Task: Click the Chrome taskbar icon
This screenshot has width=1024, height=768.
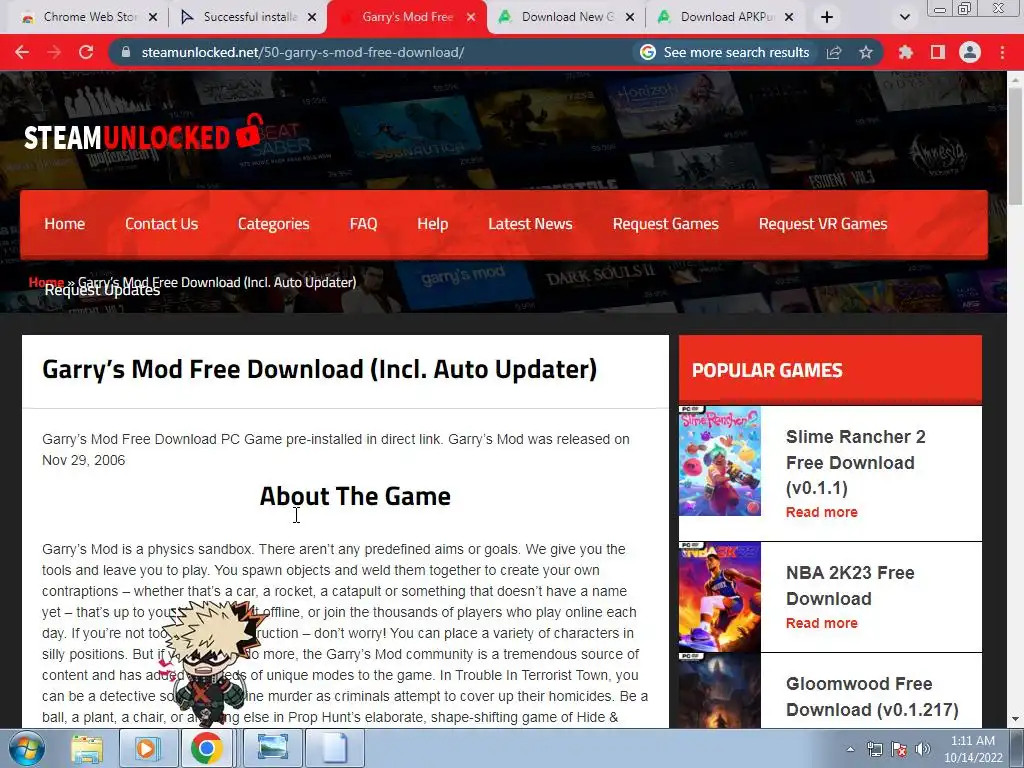Action: pyautogui.click(x=206, y=748)
